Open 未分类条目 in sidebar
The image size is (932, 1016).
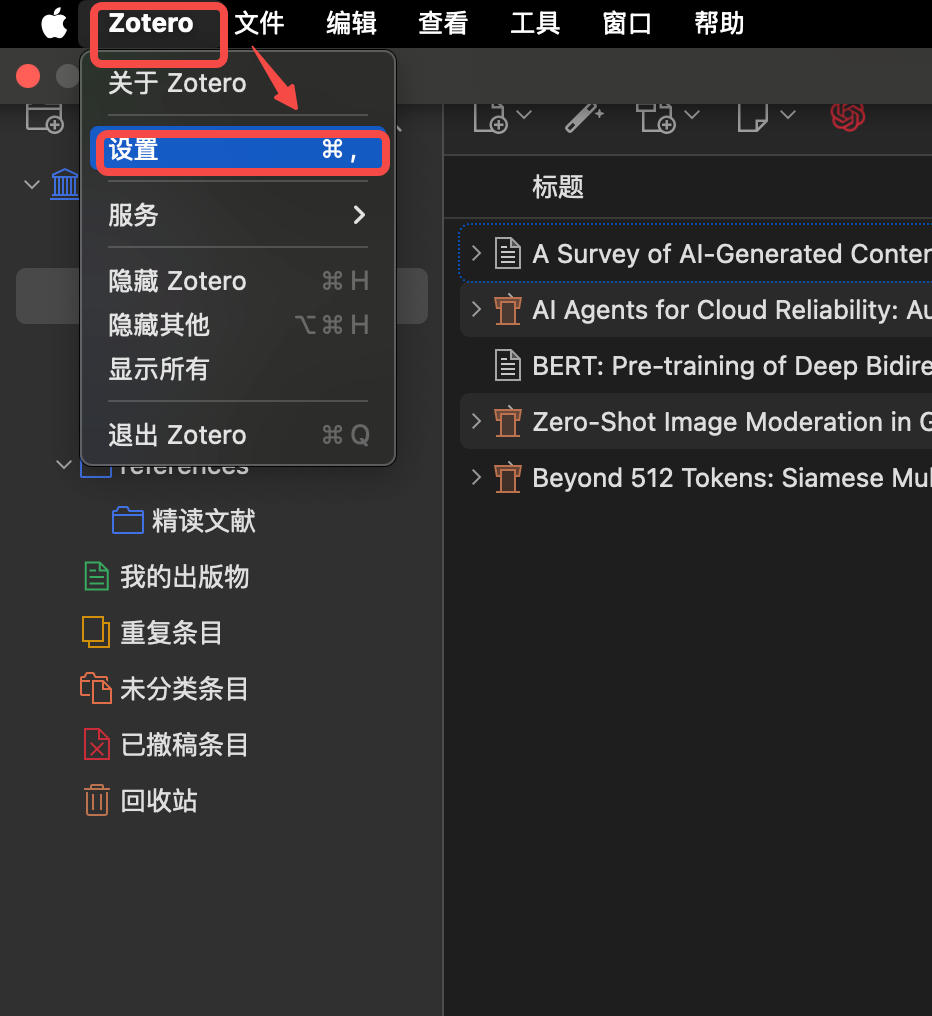[x=185, y=689]
